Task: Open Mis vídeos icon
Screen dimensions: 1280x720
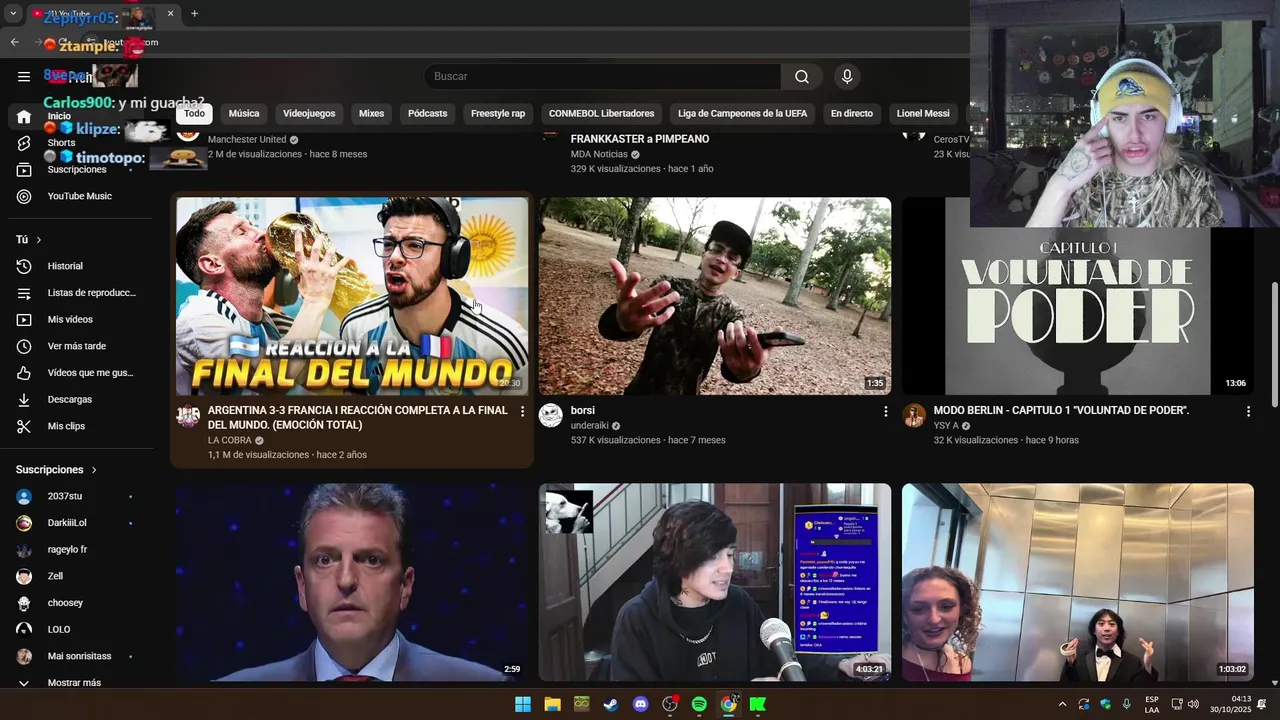Action: tap(24, 319)
